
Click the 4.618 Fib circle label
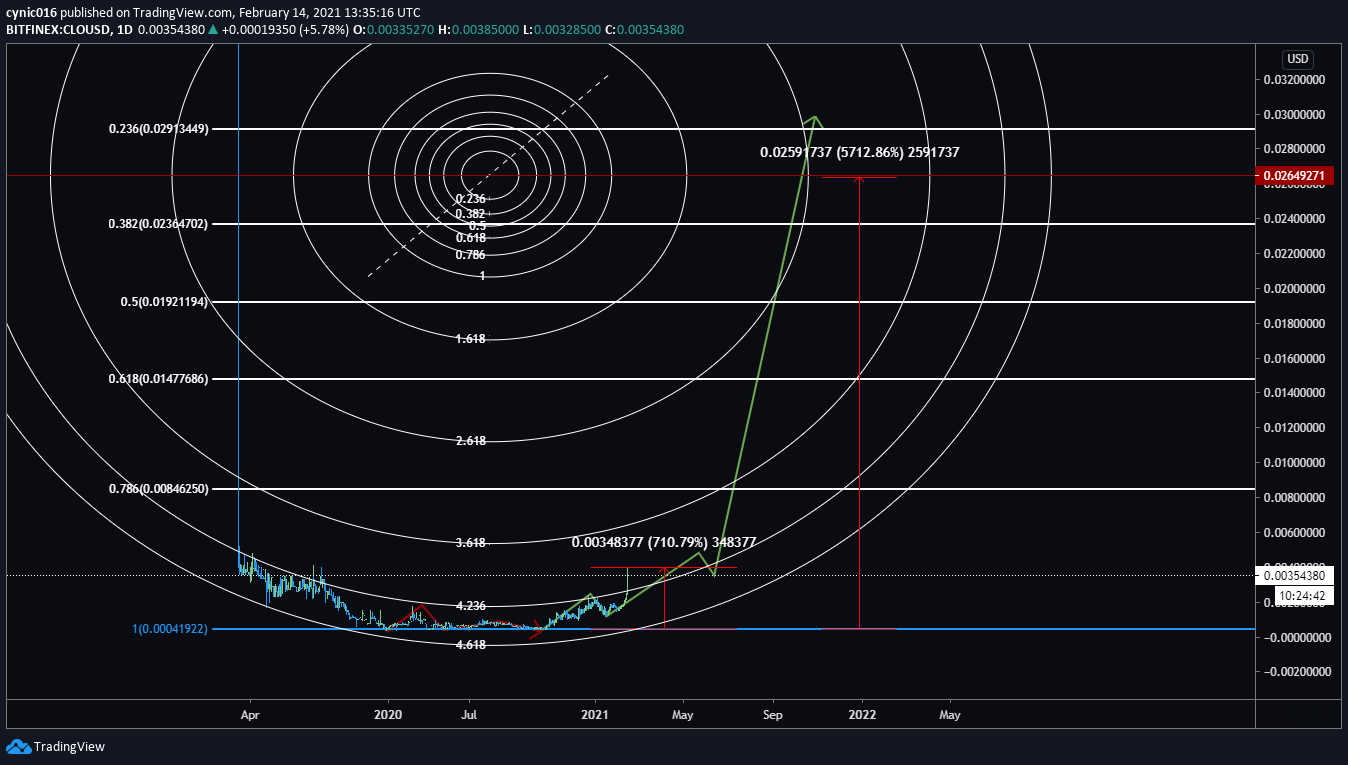point(470,645)
